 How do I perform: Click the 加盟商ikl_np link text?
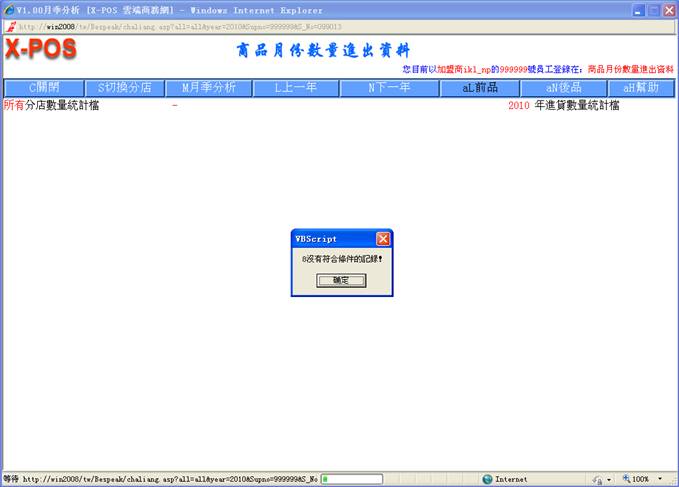[x=463, y=69]
